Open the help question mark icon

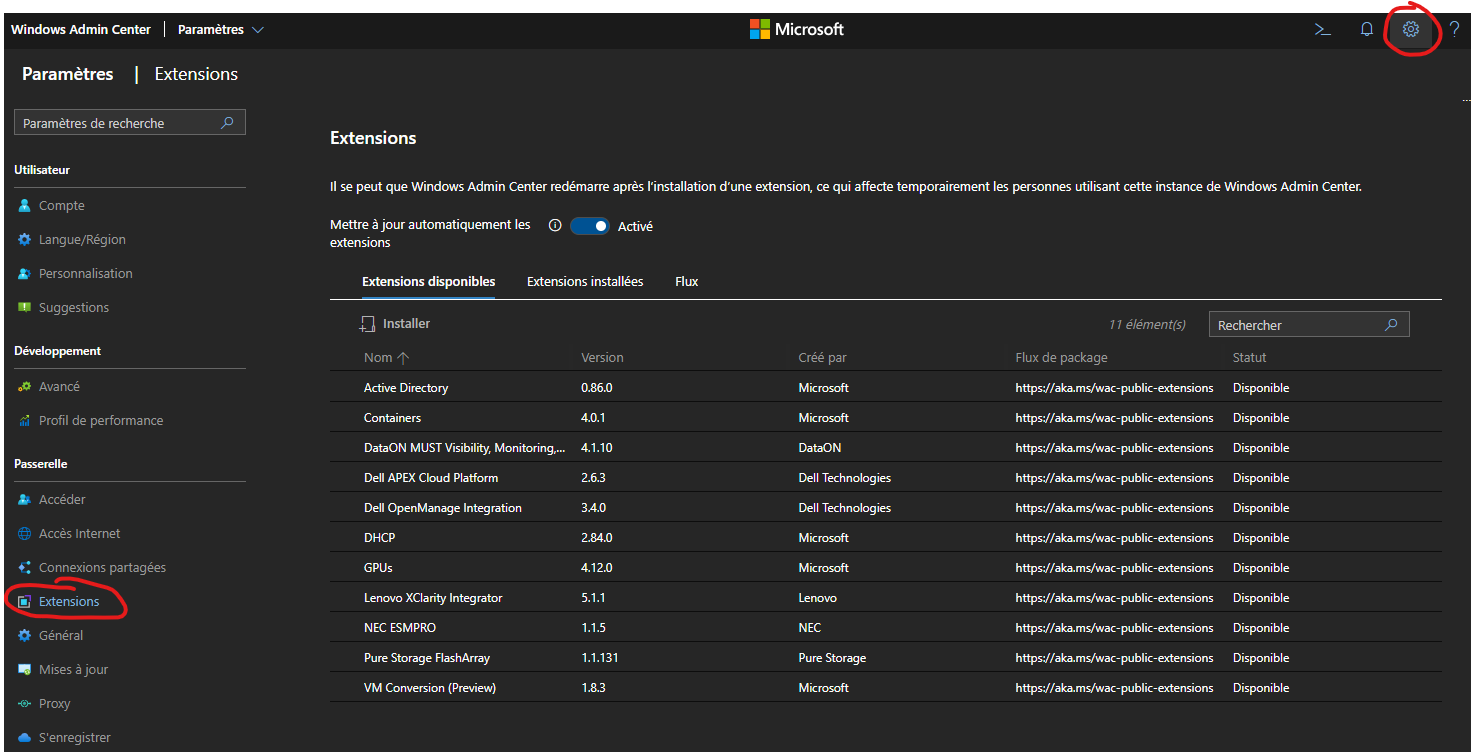pyautogui.click(x=1455, y=29)
